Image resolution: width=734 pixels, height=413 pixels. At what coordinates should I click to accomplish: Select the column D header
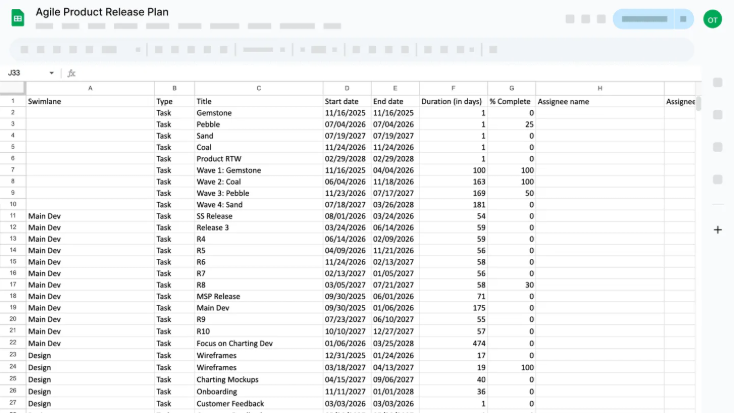pyautogui.click(x=347, y=88)
